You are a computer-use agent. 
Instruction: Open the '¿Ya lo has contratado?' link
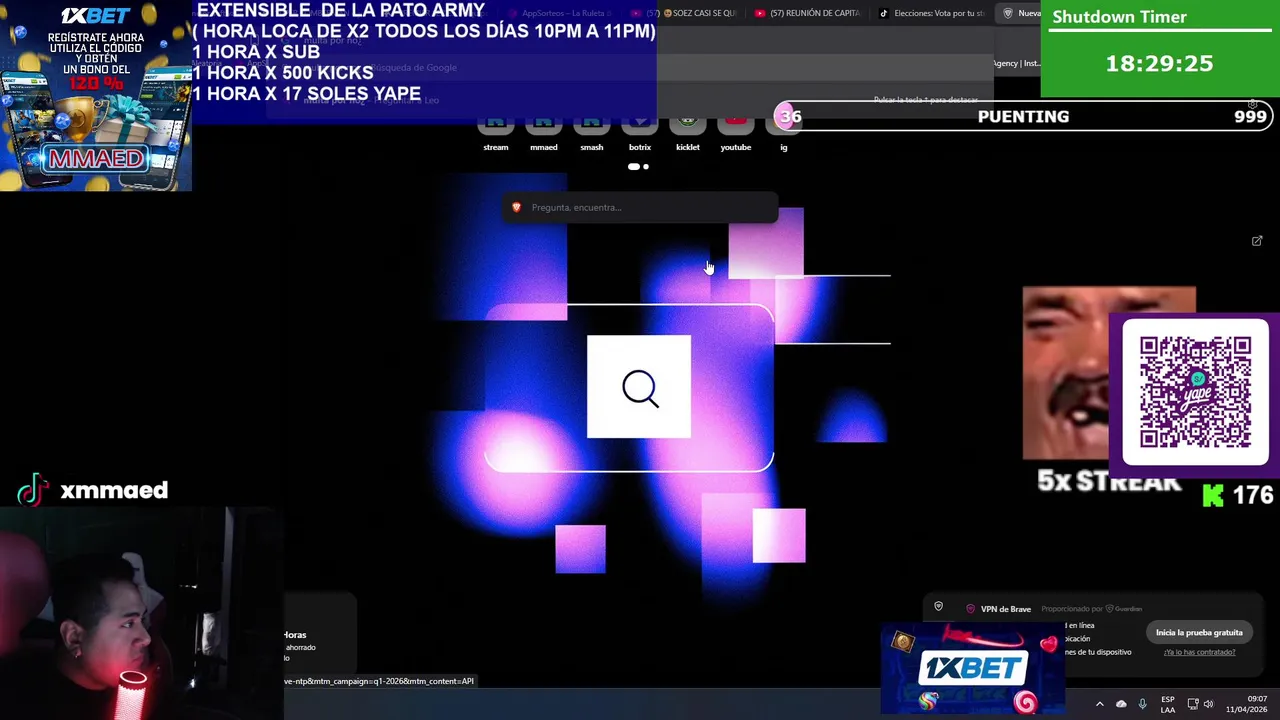[1199, 652]
